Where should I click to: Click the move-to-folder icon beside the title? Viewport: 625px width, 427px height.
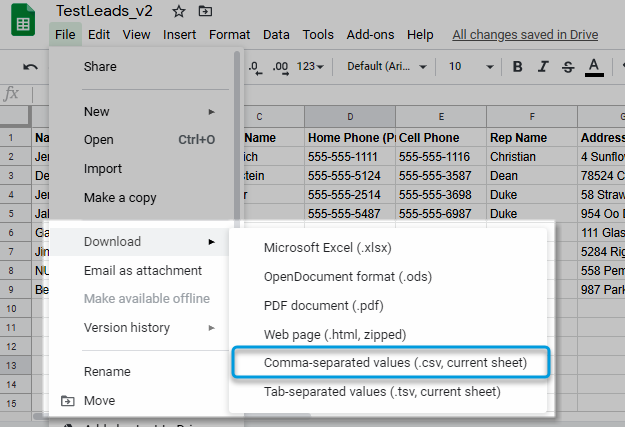click(205, 11)
